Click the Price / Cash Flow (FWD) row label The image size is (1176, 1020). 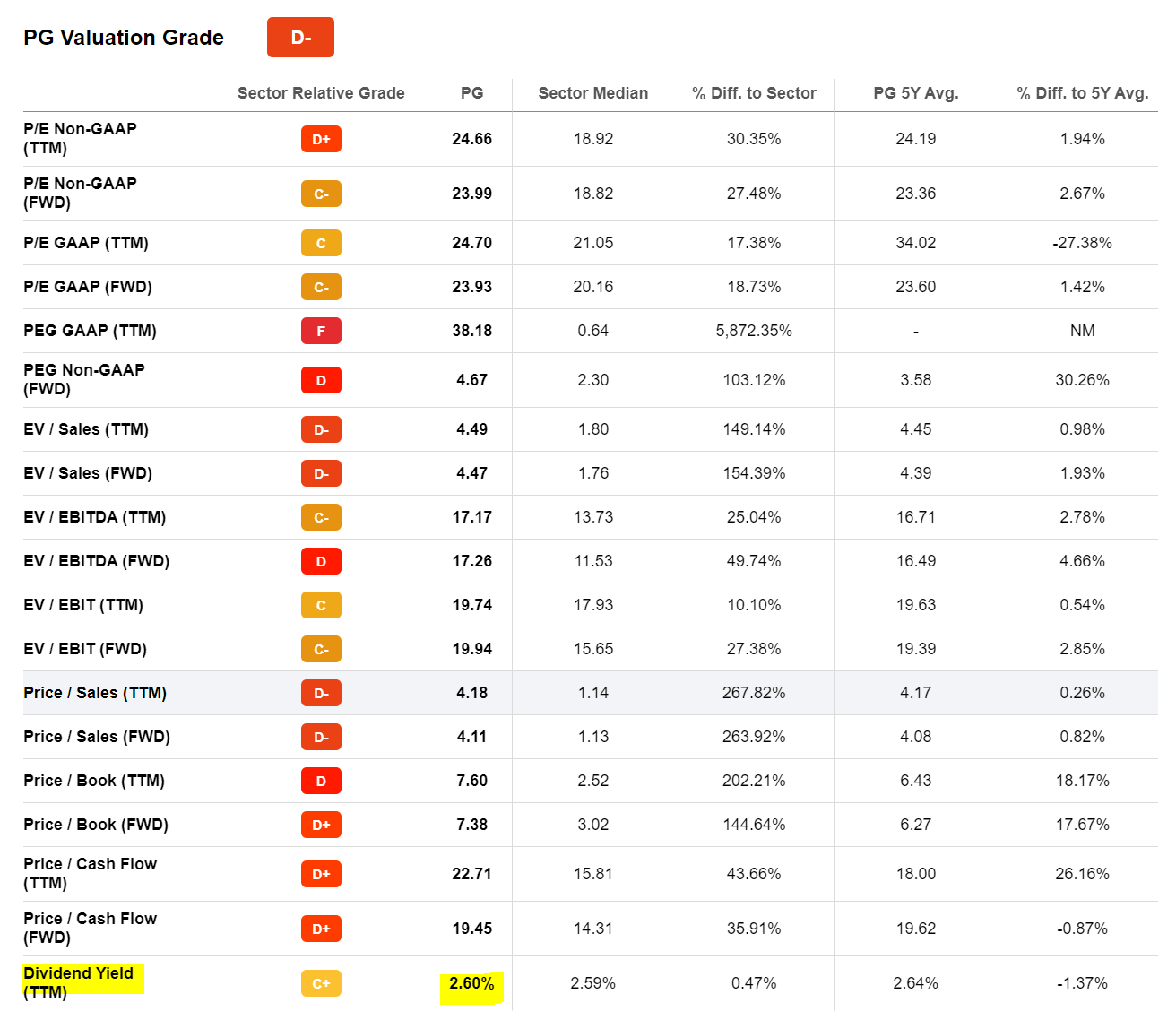click(90, 928)
